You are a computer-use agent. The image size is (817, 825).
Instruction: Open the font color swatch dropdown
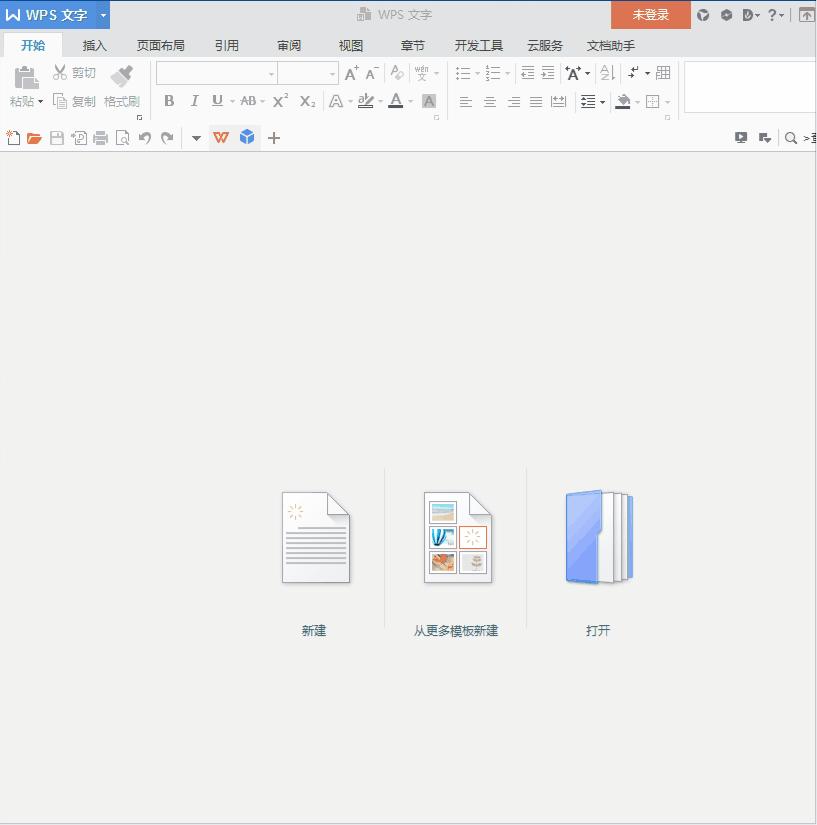pos(408,101)
